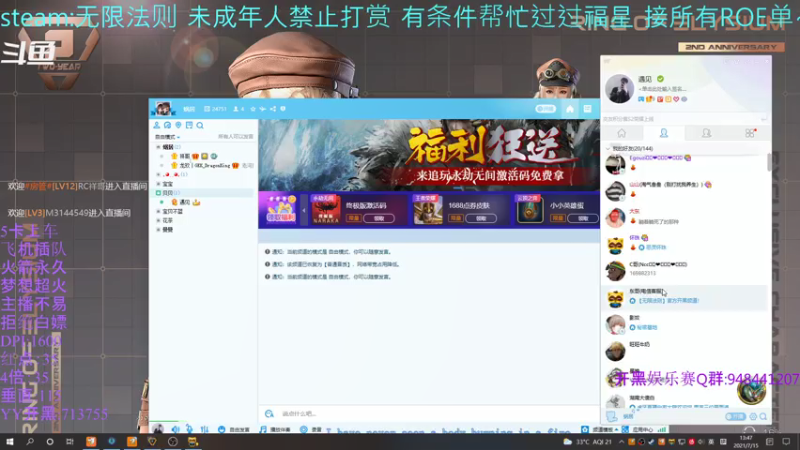Click the Cortana circle on taskbar
Image resolution: width=800 pixels, height=450 pixels.
point(49,441)
